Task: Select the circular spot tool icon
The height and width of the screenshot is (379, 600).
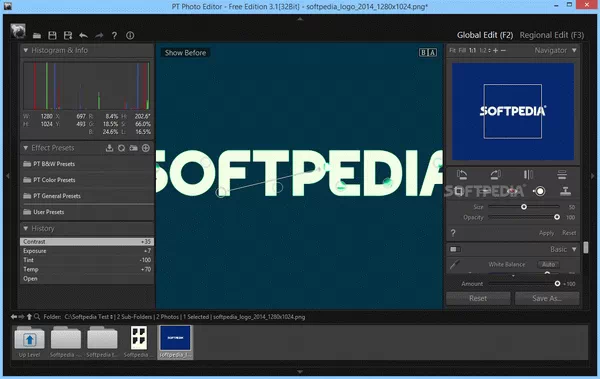Action: pyautogui.click(x=540, y=191)
